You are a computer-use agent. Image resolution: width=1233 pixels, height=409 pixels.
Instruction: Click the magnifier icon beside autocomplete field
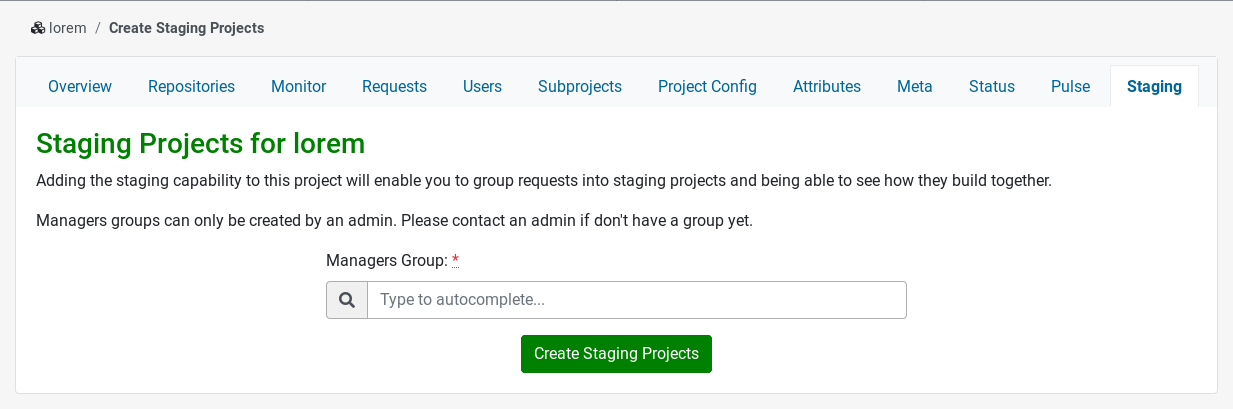tap(347, 300)
